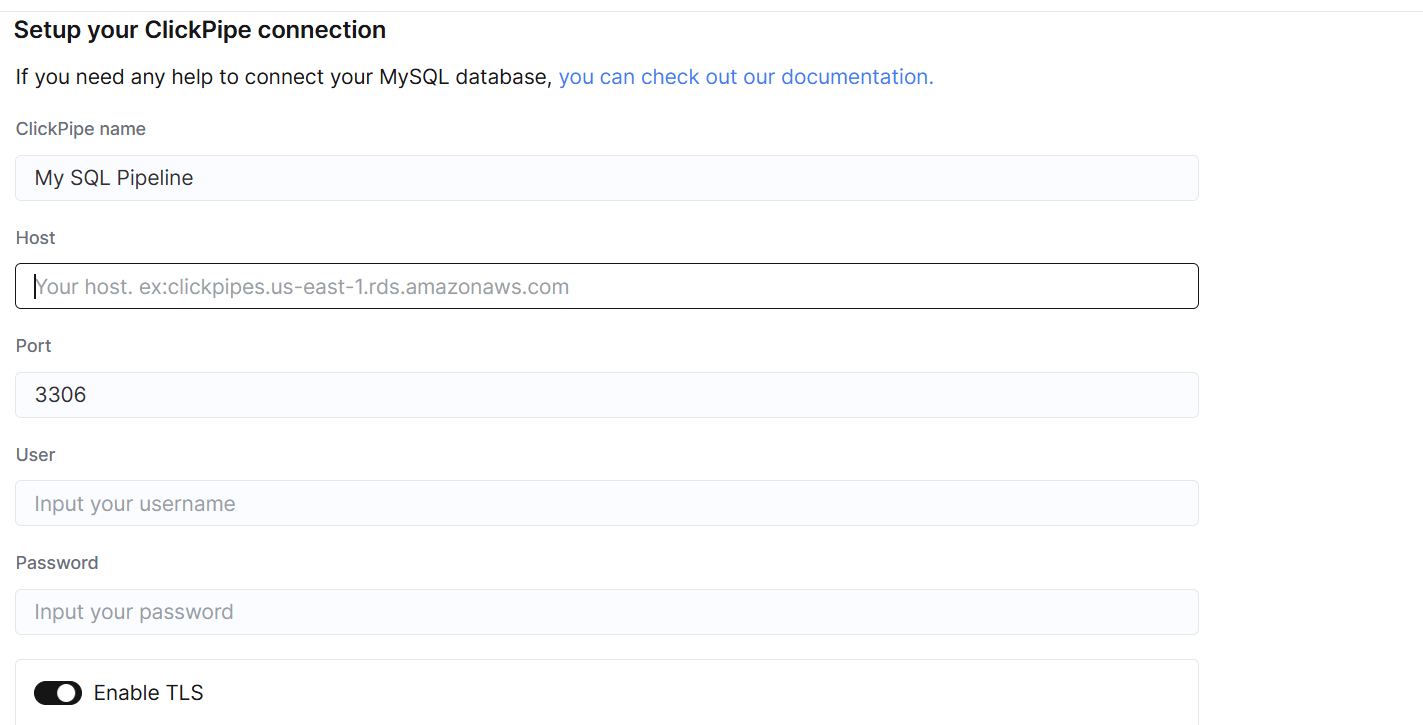1423x725 pixels.
Task: Edit the ClickPipe name field
Action: pyautogui.click(x=607, y=178)
